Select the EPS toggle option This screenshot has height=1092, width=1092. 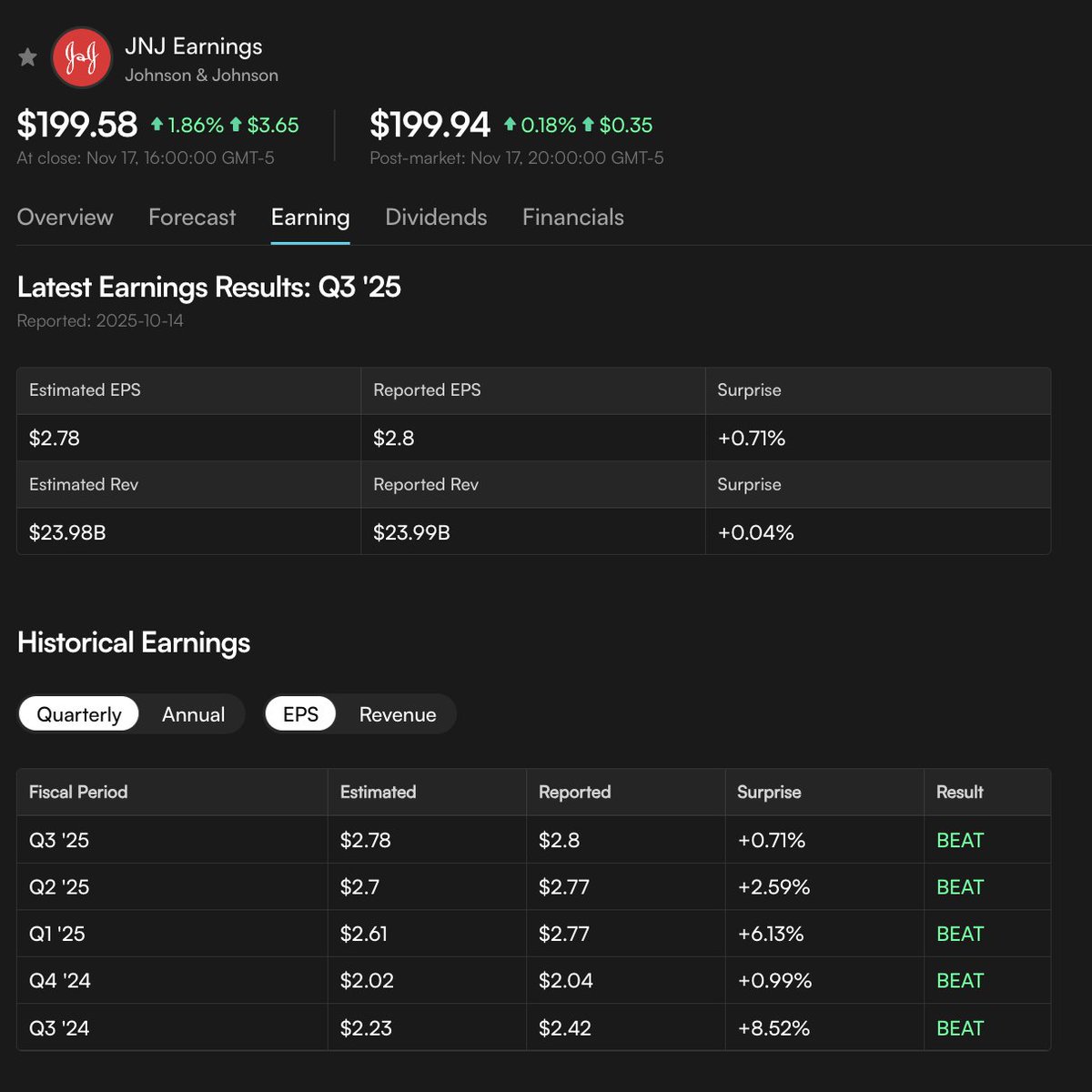[300, 714]
